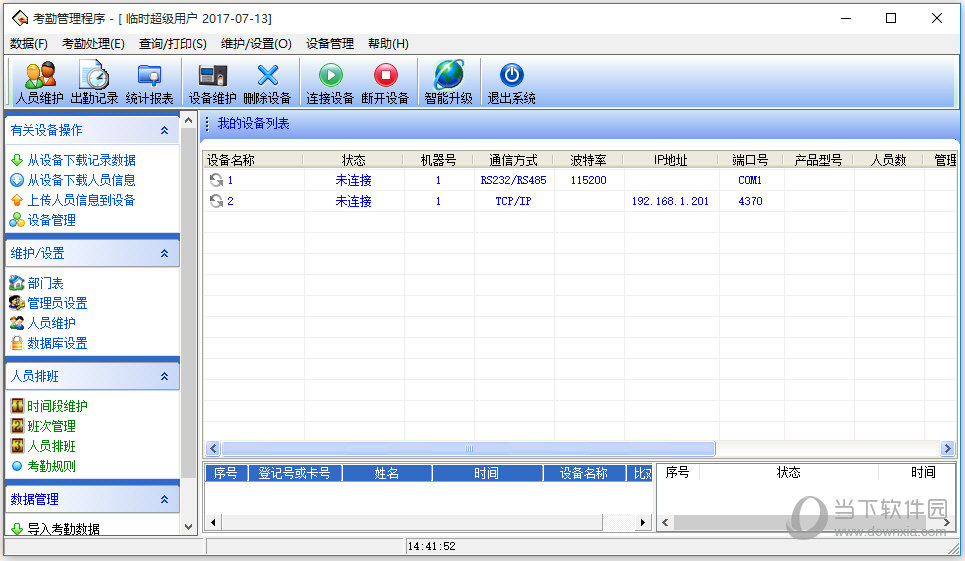
Task: Open 管理员设置 in sidebar
Action: 57,303
